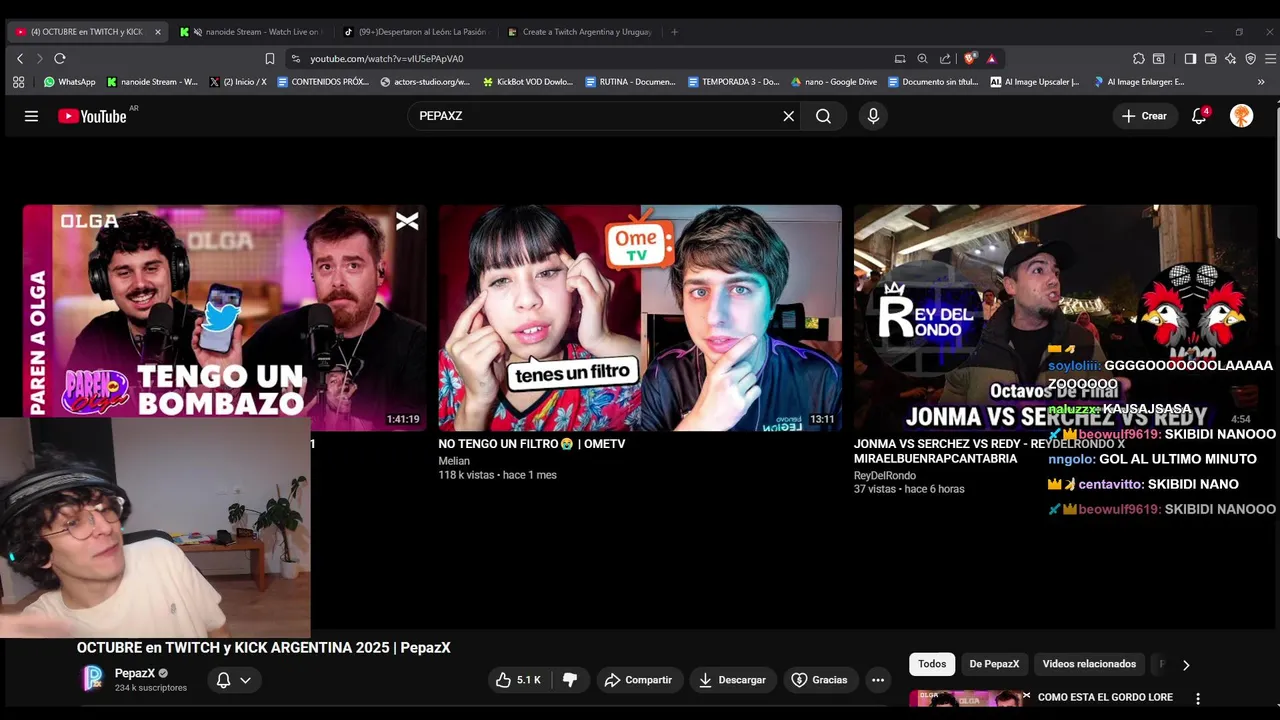Share this page via the share icon
This screenshot has height=720, width=1280.
tap(945, 59)
